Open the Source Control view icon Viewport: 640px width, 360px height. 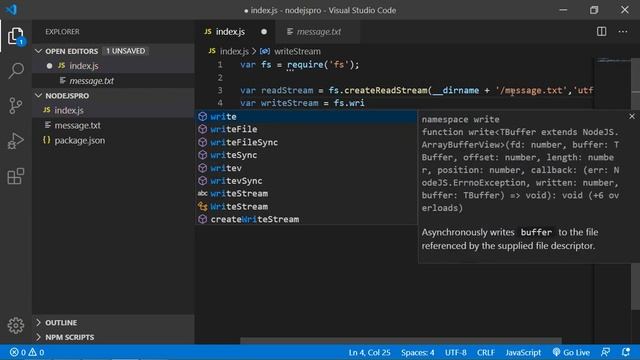(x=16, y=106)
